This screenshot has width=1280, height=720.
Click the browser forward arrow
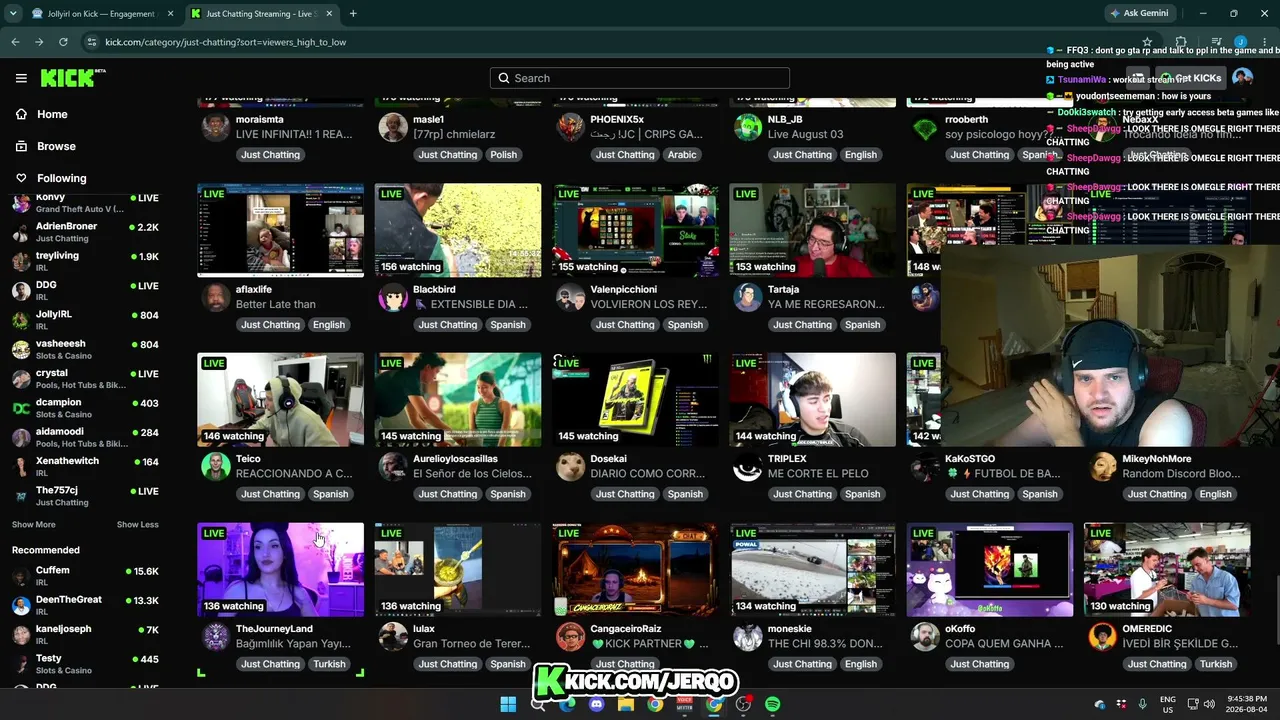point(39,42)
